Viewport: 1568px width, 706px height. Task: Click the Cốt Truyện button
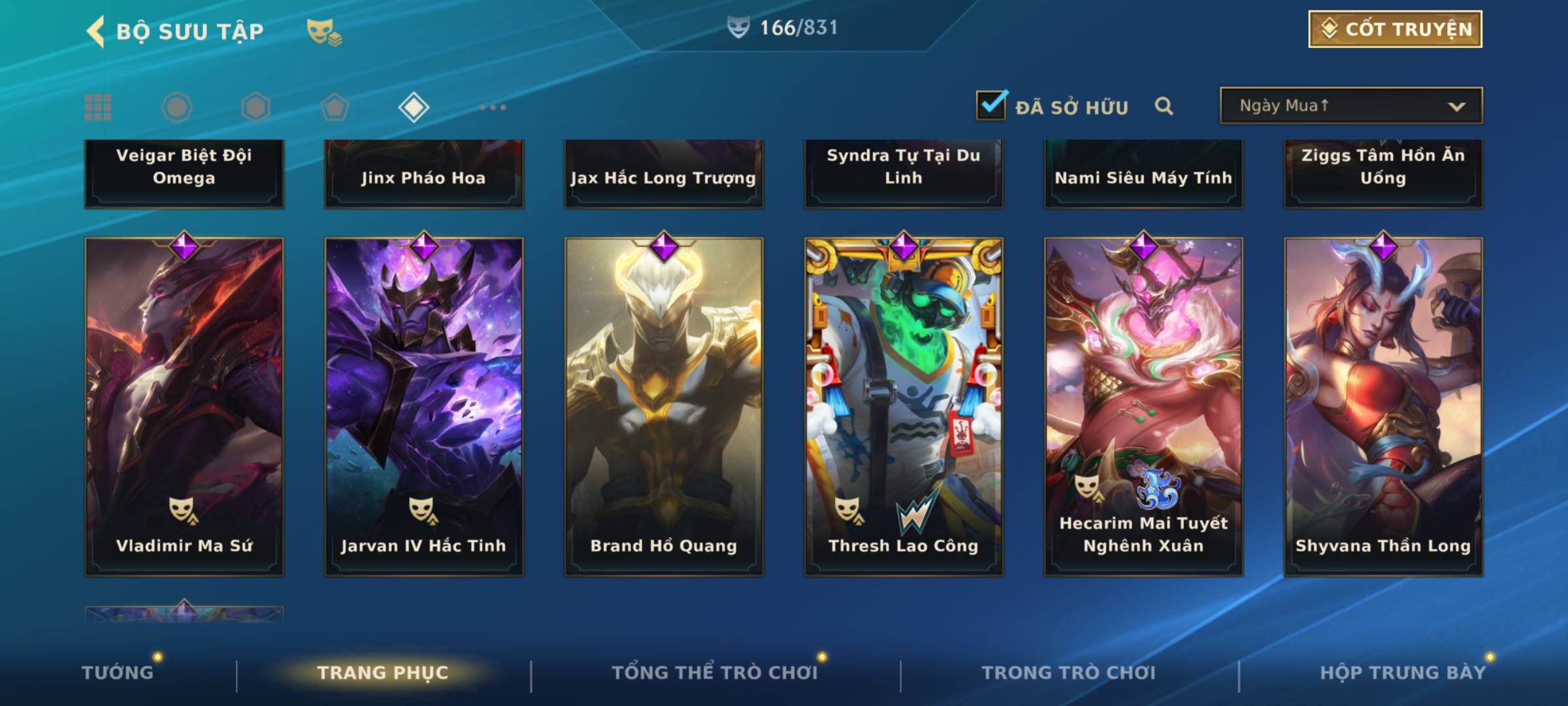tap(1395, 29)
